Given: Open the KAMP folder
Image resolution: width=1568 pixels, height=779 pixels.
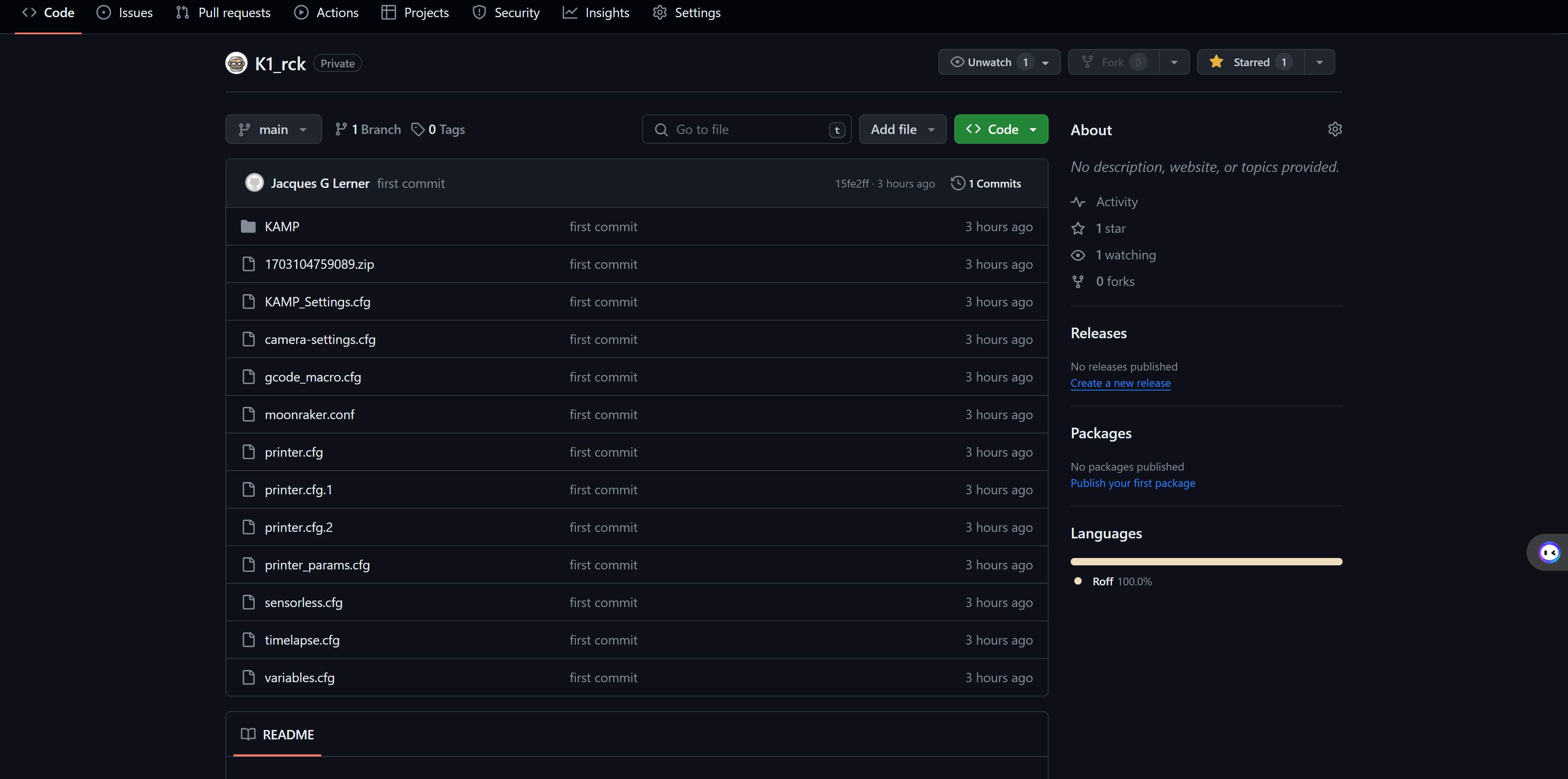Looking at the screenshot, I should [x=282, y=227].
